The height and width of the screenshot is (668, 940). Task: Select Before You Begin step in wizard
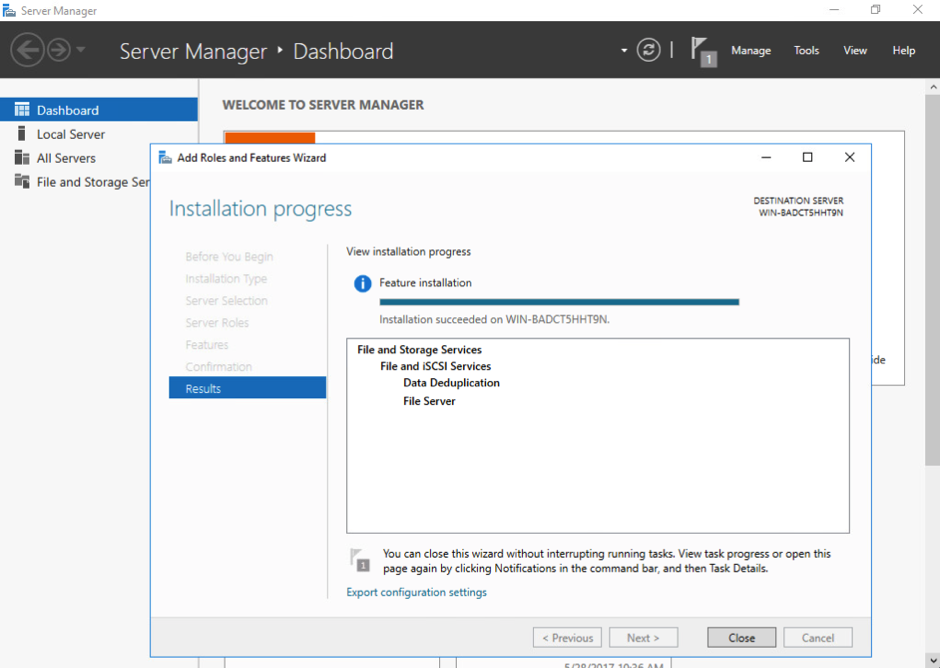tap(229, 257)
